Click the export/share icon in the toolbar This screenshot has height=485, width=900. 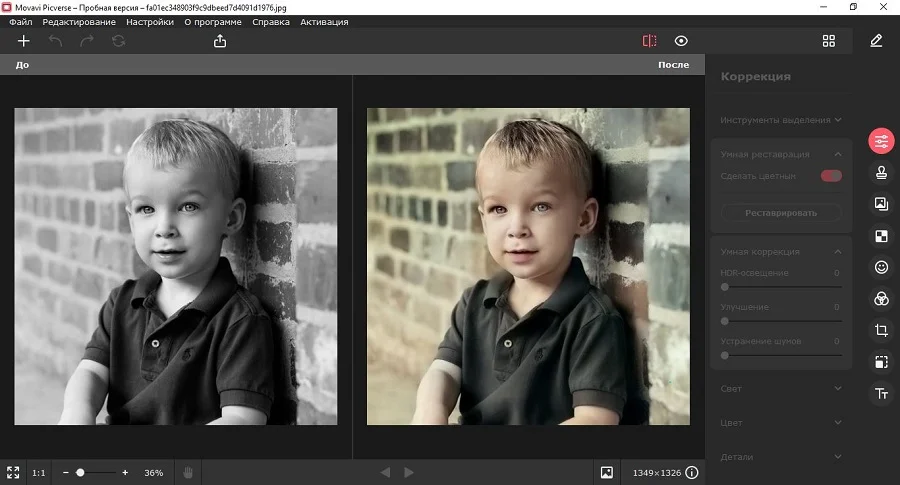[220, 41]
